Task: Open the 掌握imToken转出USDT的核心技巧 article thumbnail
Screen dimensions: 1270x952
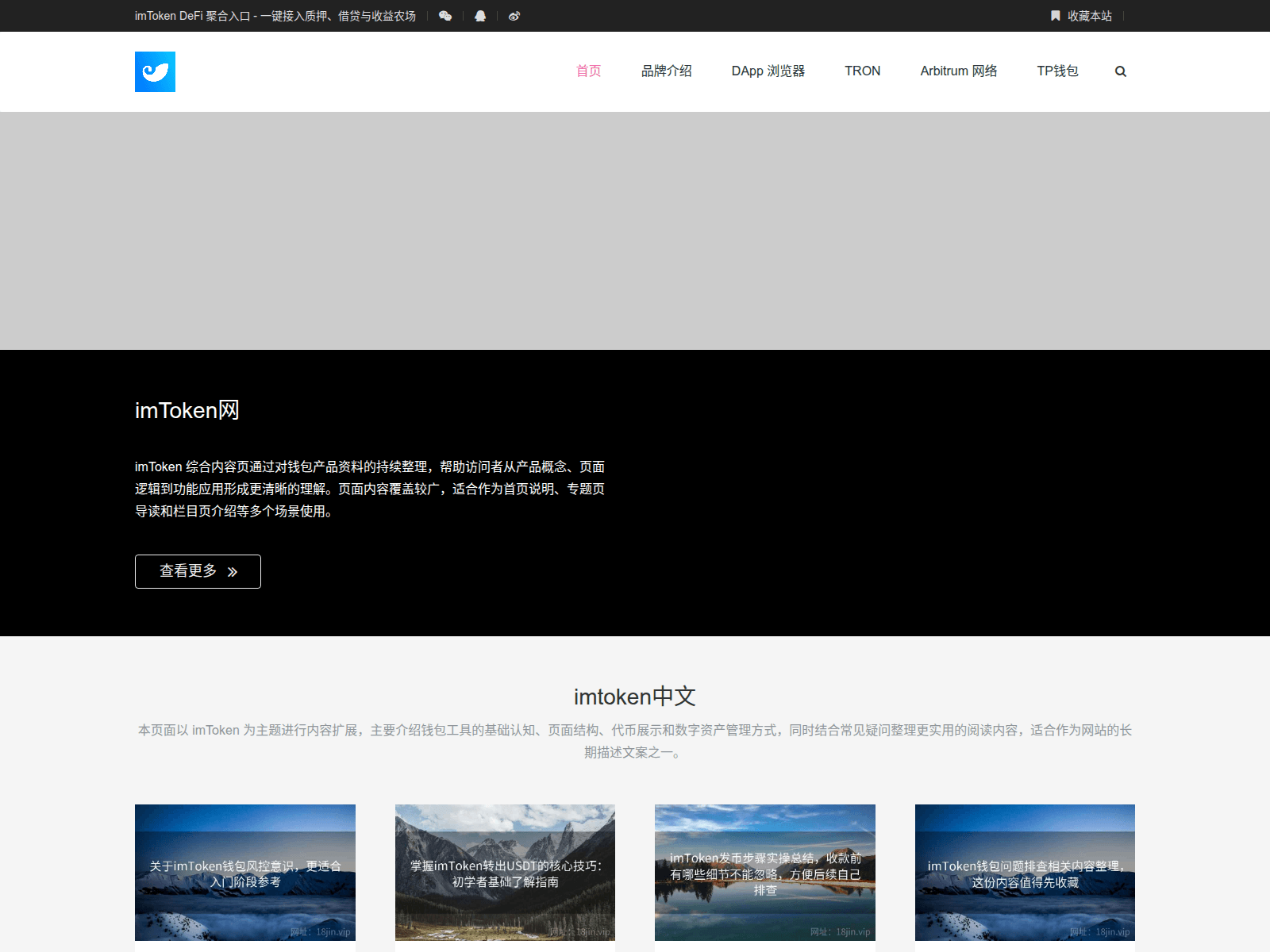Action: (505, 873)
